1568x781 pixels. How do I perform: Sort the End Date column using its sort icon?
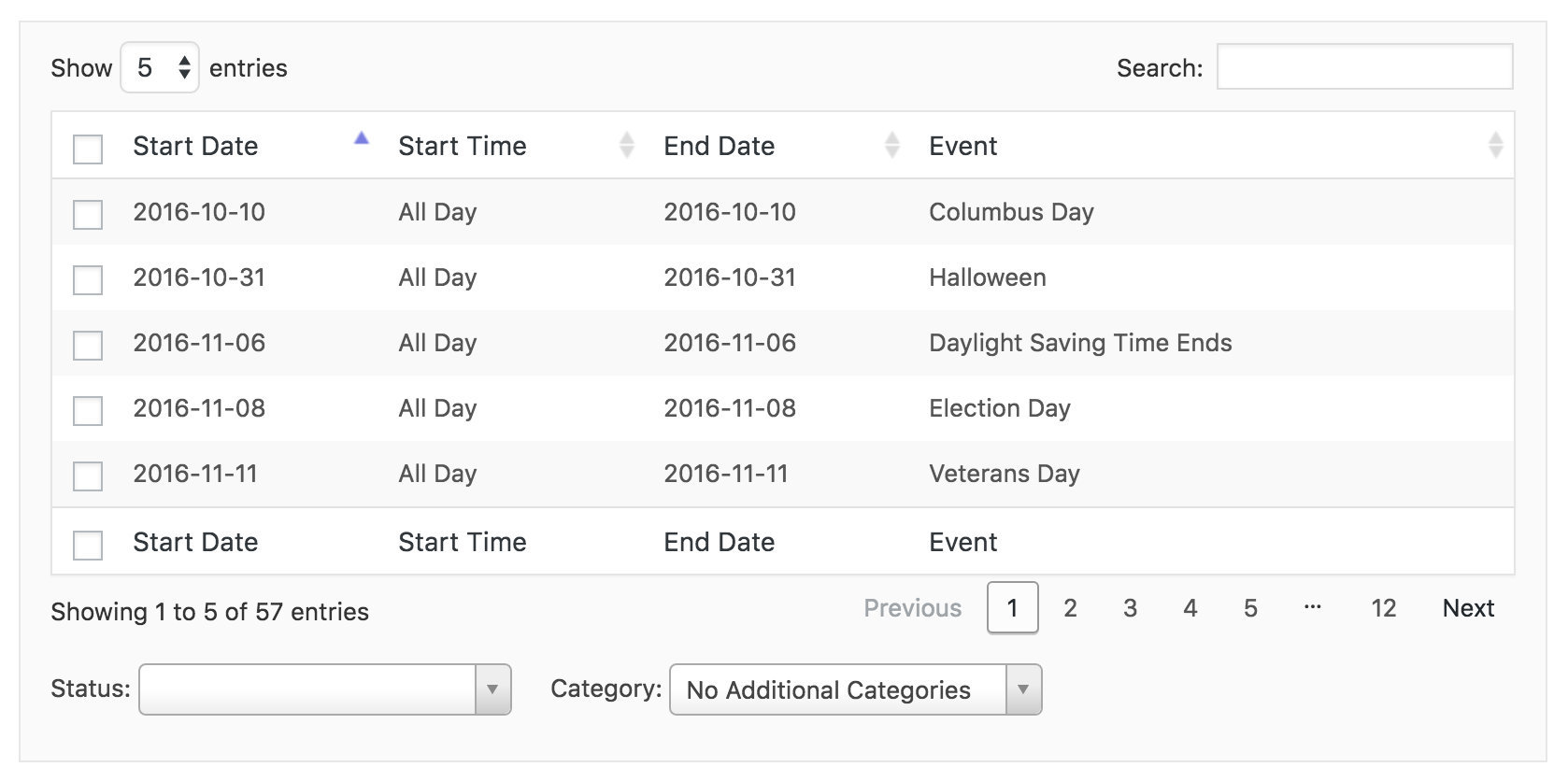coord(892,146)
